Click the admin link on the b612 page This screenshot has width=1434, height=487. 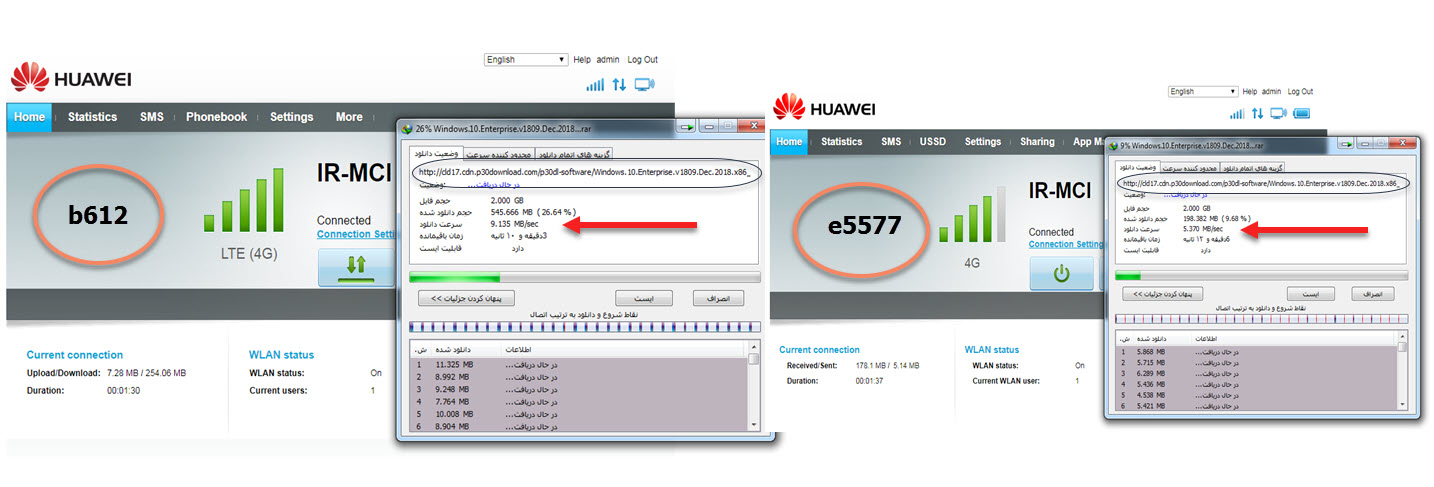point(608,60)
